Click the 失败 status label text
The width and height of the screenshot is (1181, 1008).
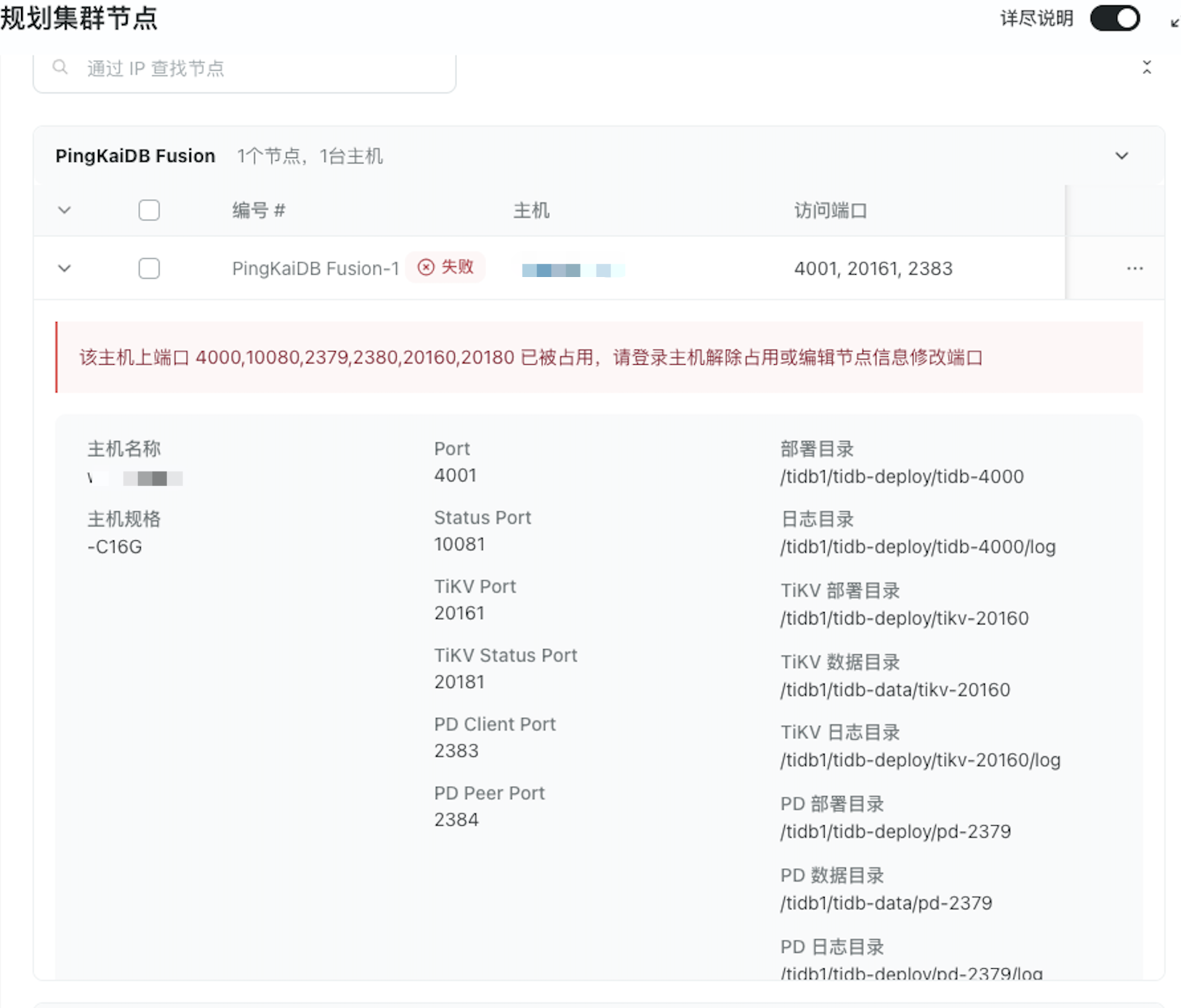point(457,267)
